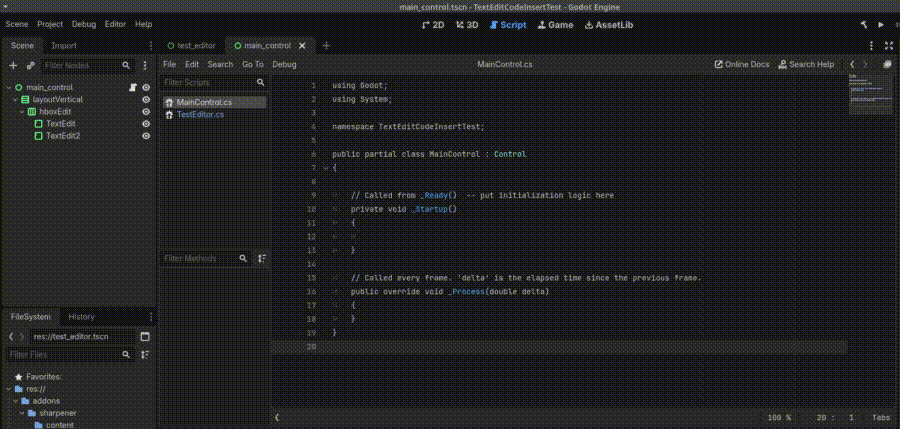Toggle FileSystem split mode icon
The image size is (900, 429).
(145, 337)
